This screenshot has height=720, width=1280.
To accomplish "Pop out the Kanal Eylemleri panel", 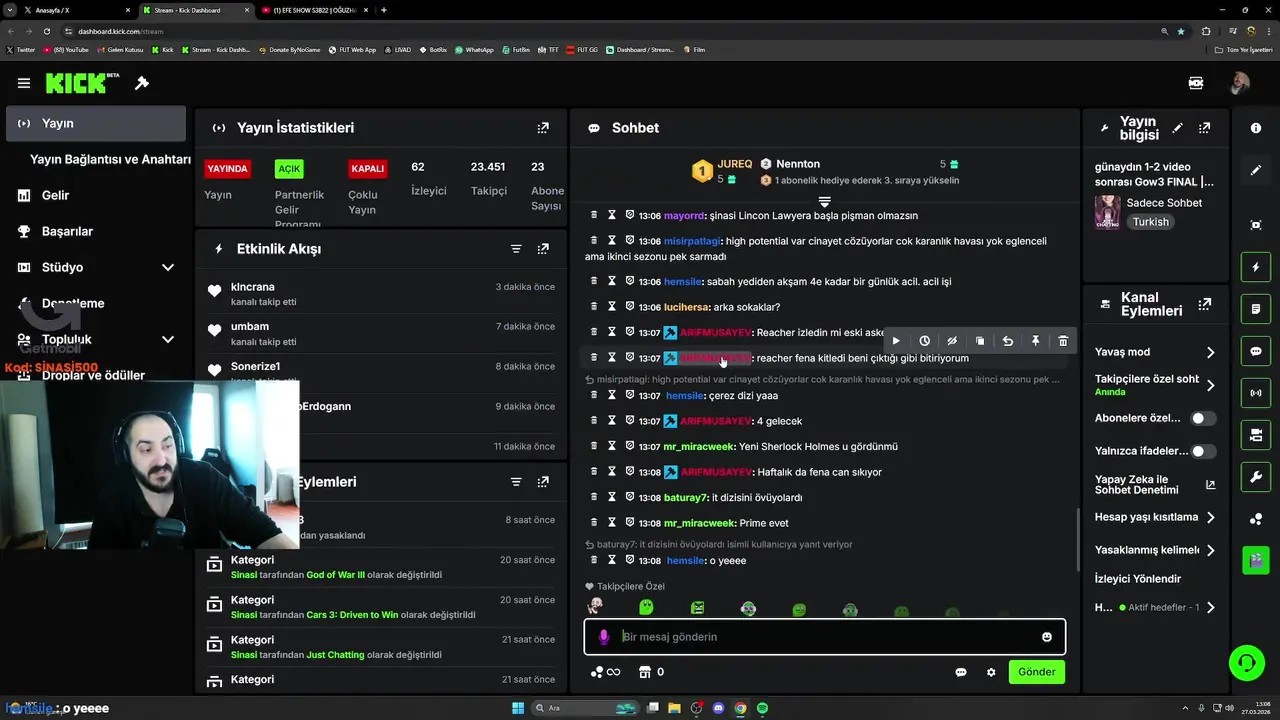I will (x=1205, y=304).
